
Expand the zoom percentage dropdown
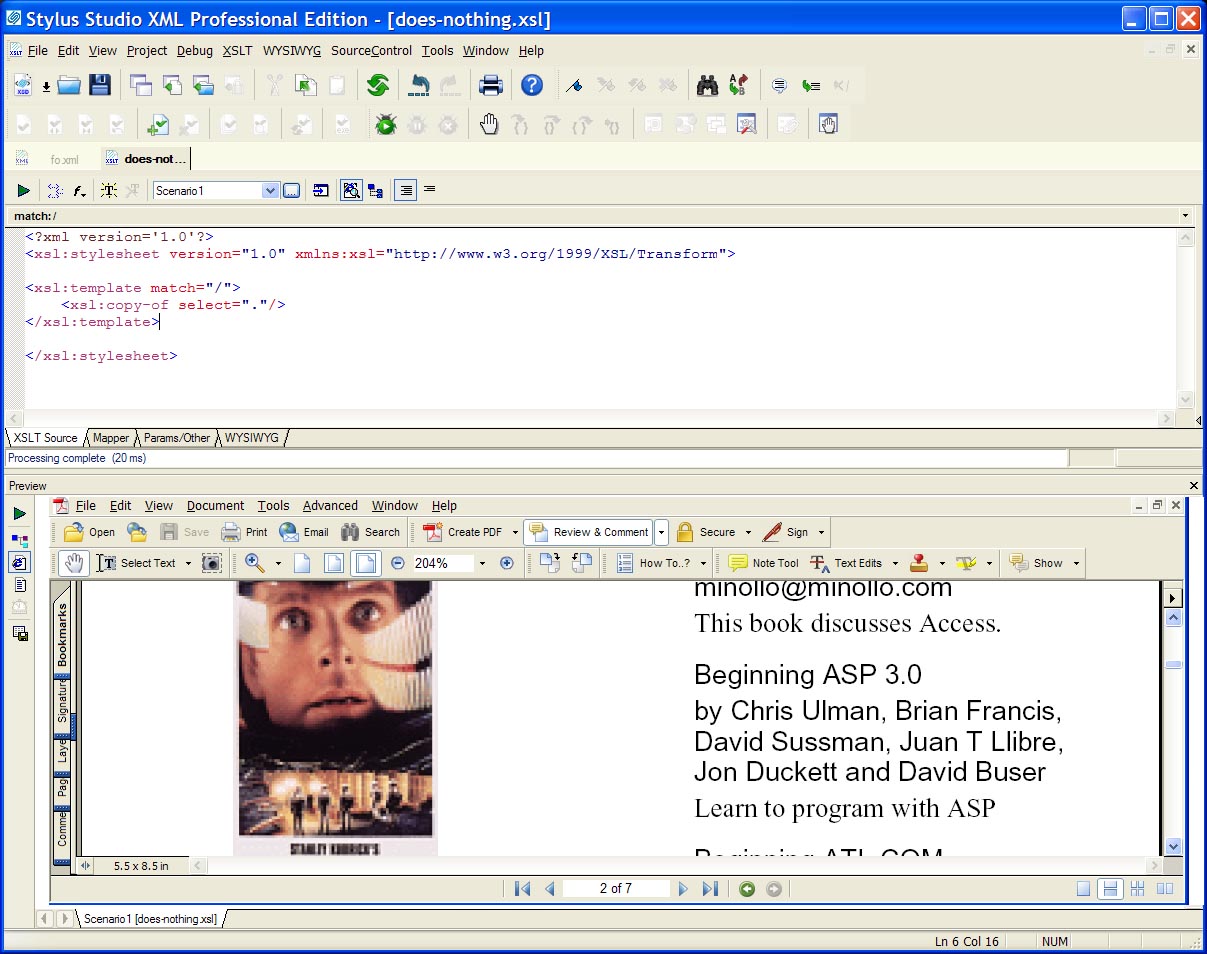pyautogui.click(x=482, y=564)
